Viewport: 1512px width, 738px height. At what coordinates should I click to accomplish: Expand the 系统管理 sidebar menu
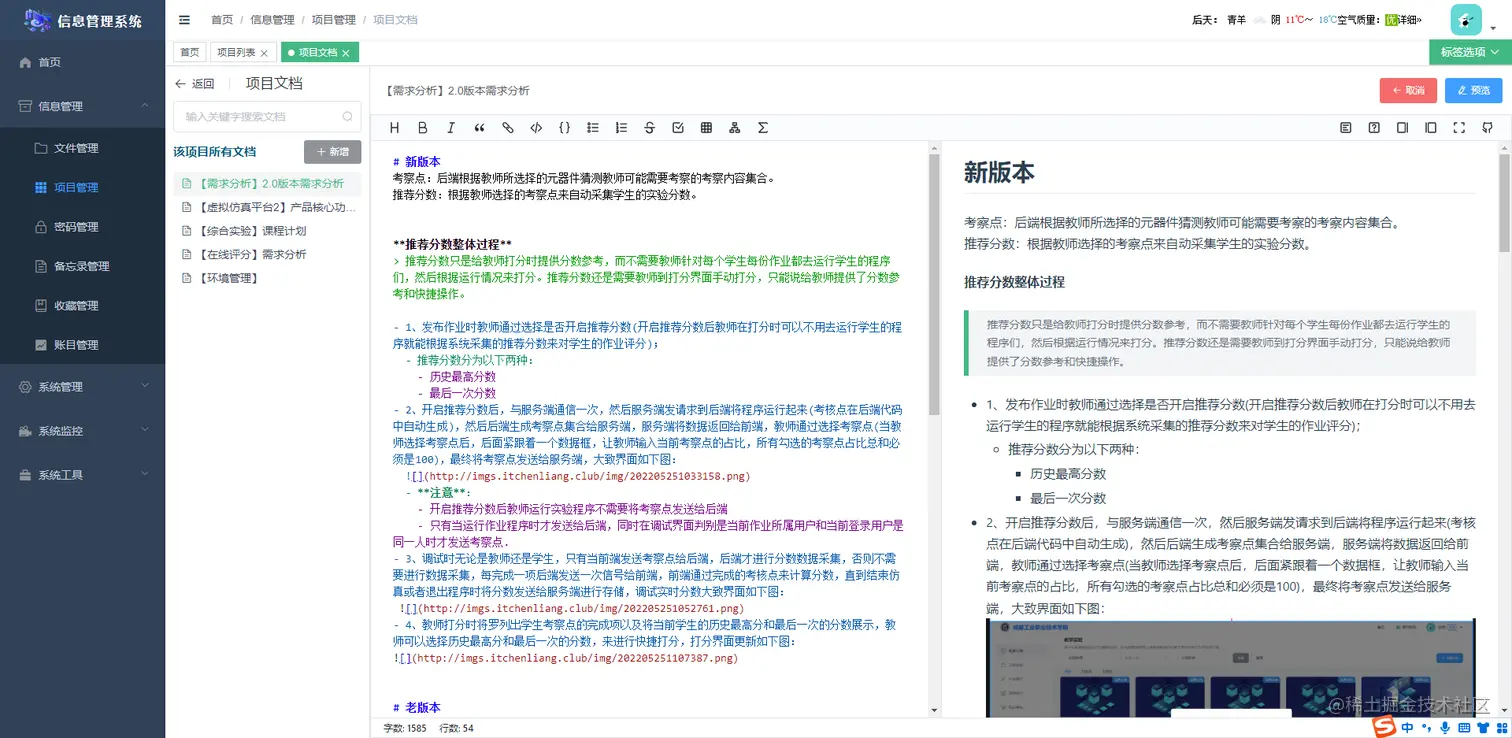[x=60, y=386]
